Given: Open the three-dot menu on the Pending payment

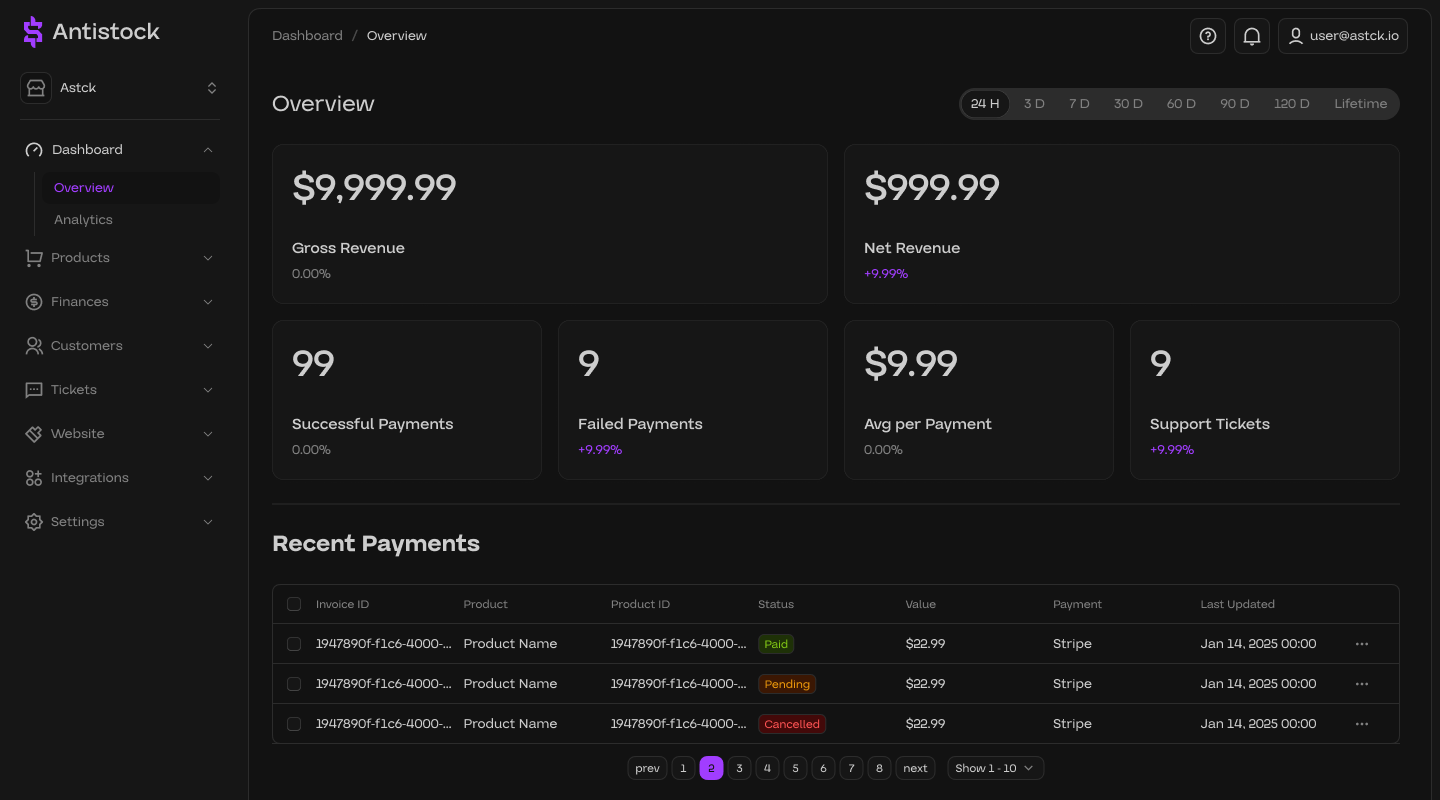Looking at the screenshot, I should [1361, 684].
